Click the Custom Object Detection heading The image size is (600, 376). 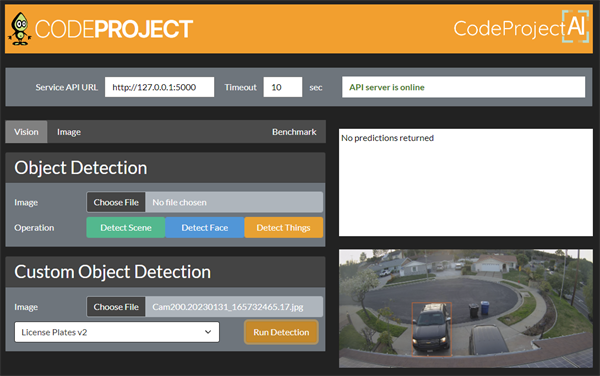click(x=112, y=272)
